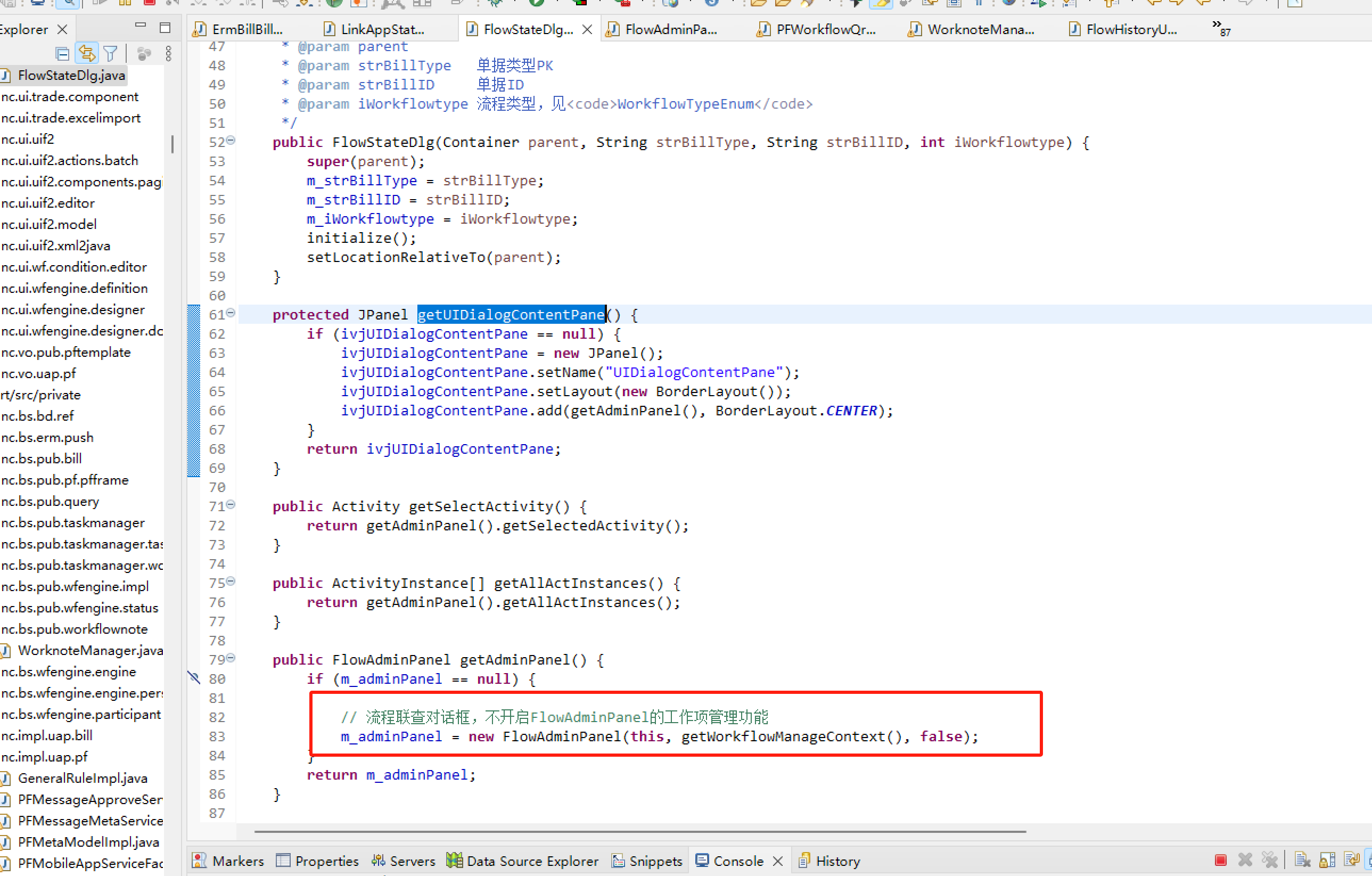Viewport: 1372px width, 876px height.
Task: Toggle Link with Editor button
Action: [87, 54]
